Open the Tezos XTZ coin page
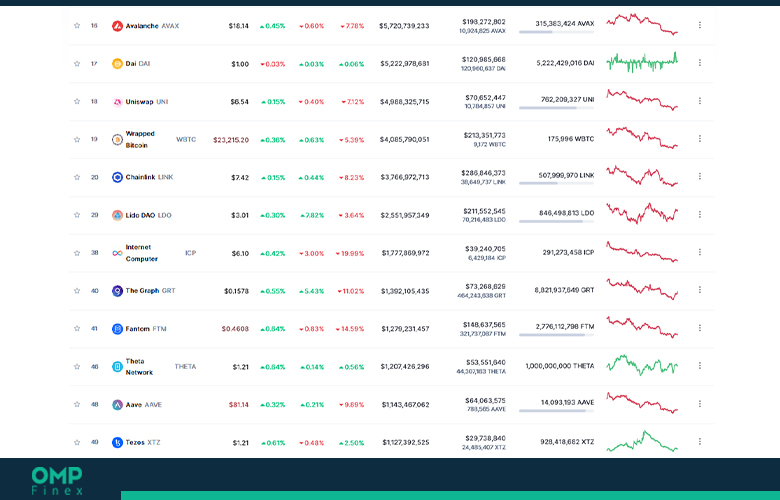780x500 pixels. click(x=143, y=442)
